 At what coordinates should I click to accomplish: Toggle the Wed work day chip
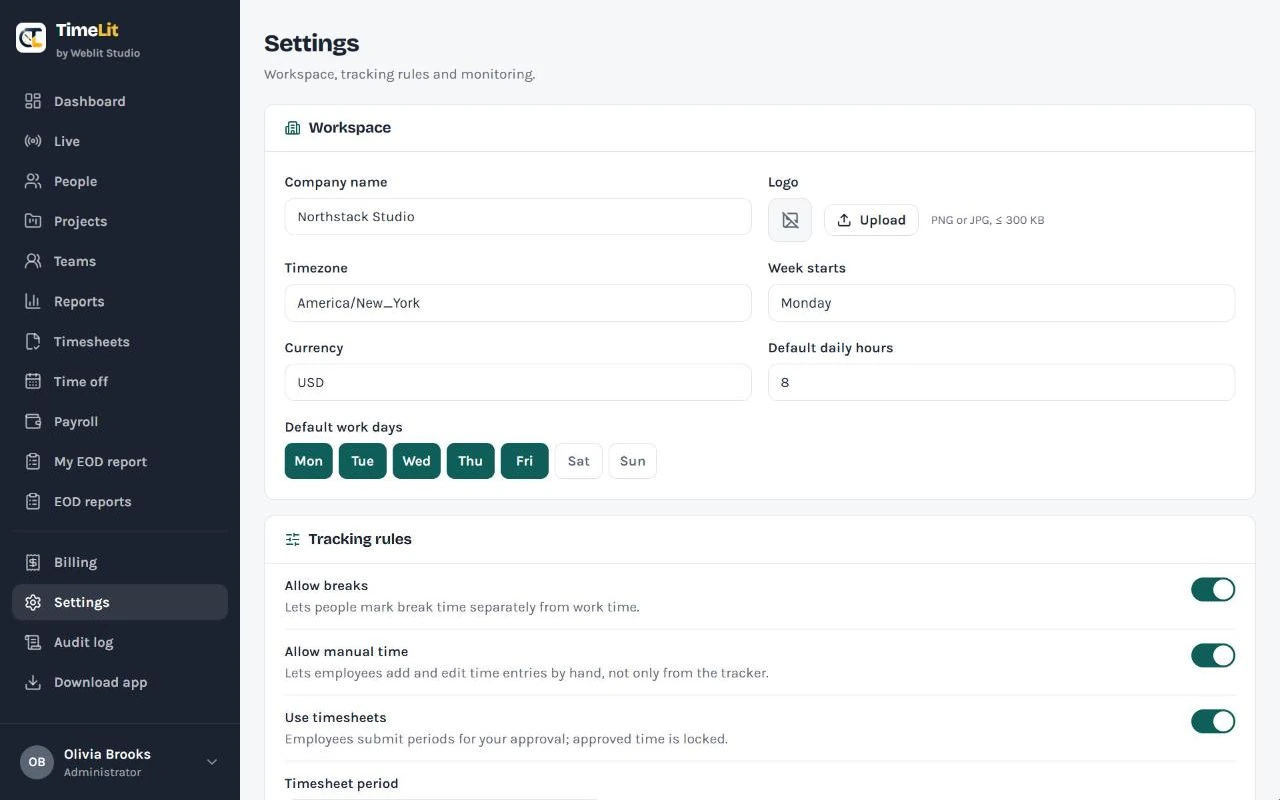(x=417, y=461)
